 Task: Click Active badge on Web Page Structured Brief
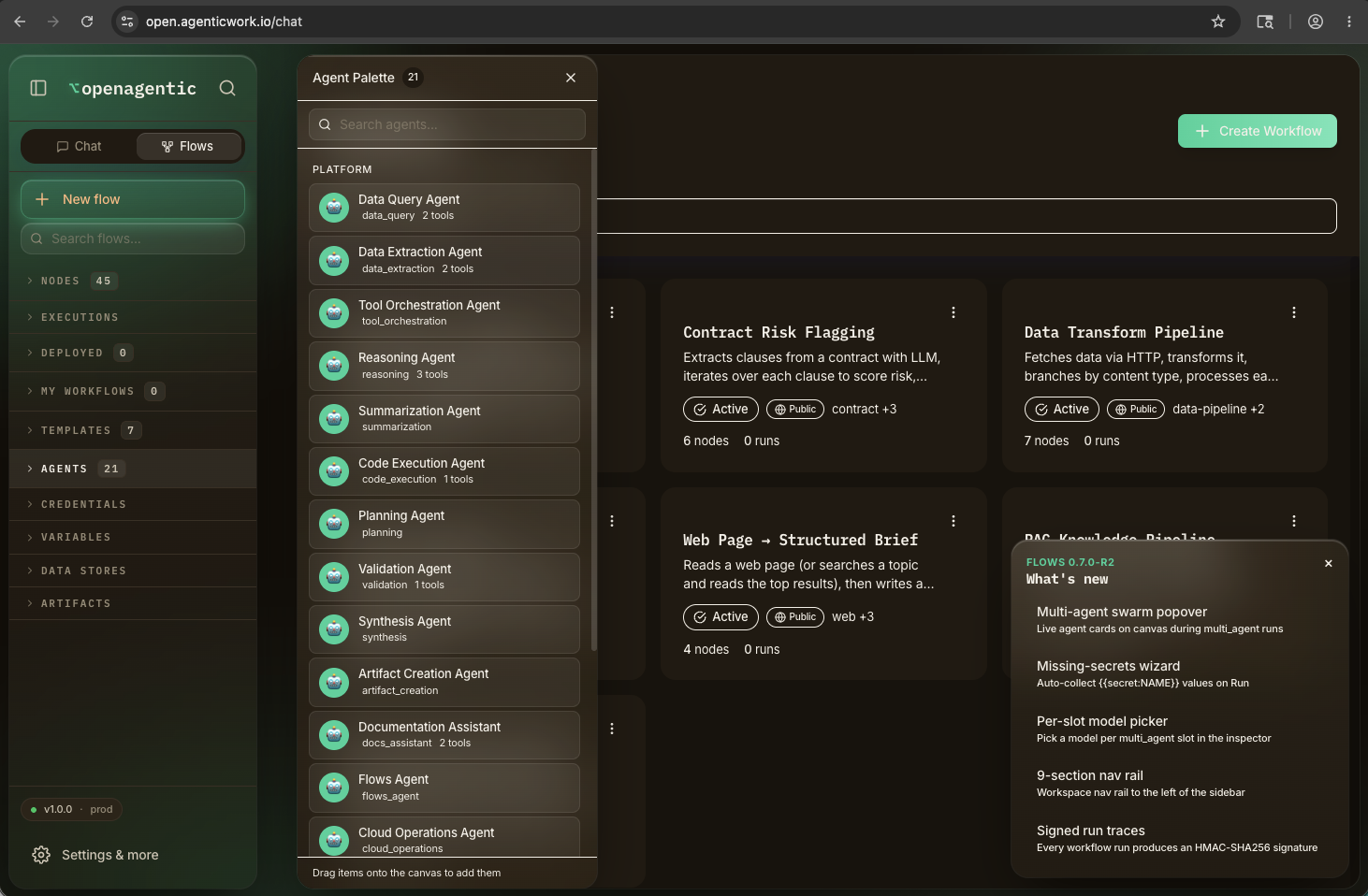pos(720,616)
